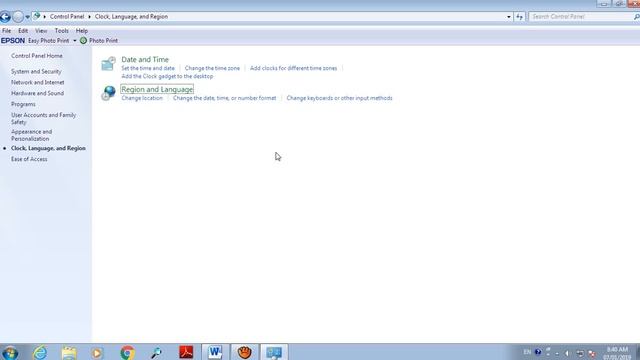Click Change location link

pos(142,98)
